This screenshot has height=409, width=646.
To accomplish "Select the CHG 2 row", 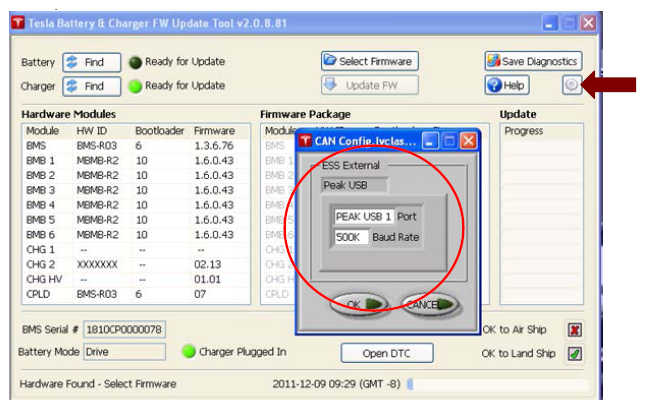I will pyautogui.click(x=136, y=264).
